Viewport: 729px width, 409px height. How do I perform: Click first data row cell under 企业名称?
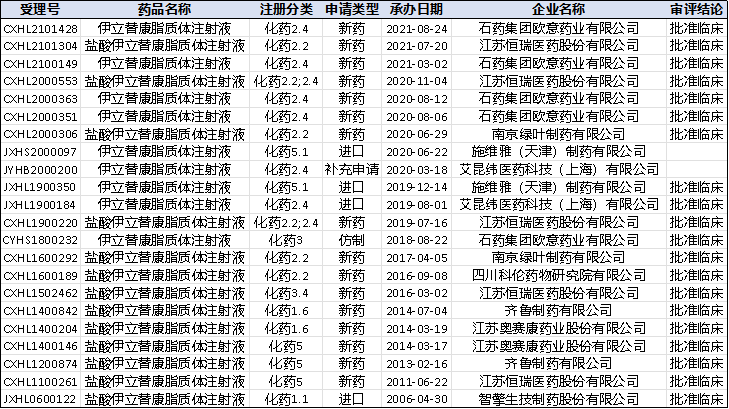[558, 28]
